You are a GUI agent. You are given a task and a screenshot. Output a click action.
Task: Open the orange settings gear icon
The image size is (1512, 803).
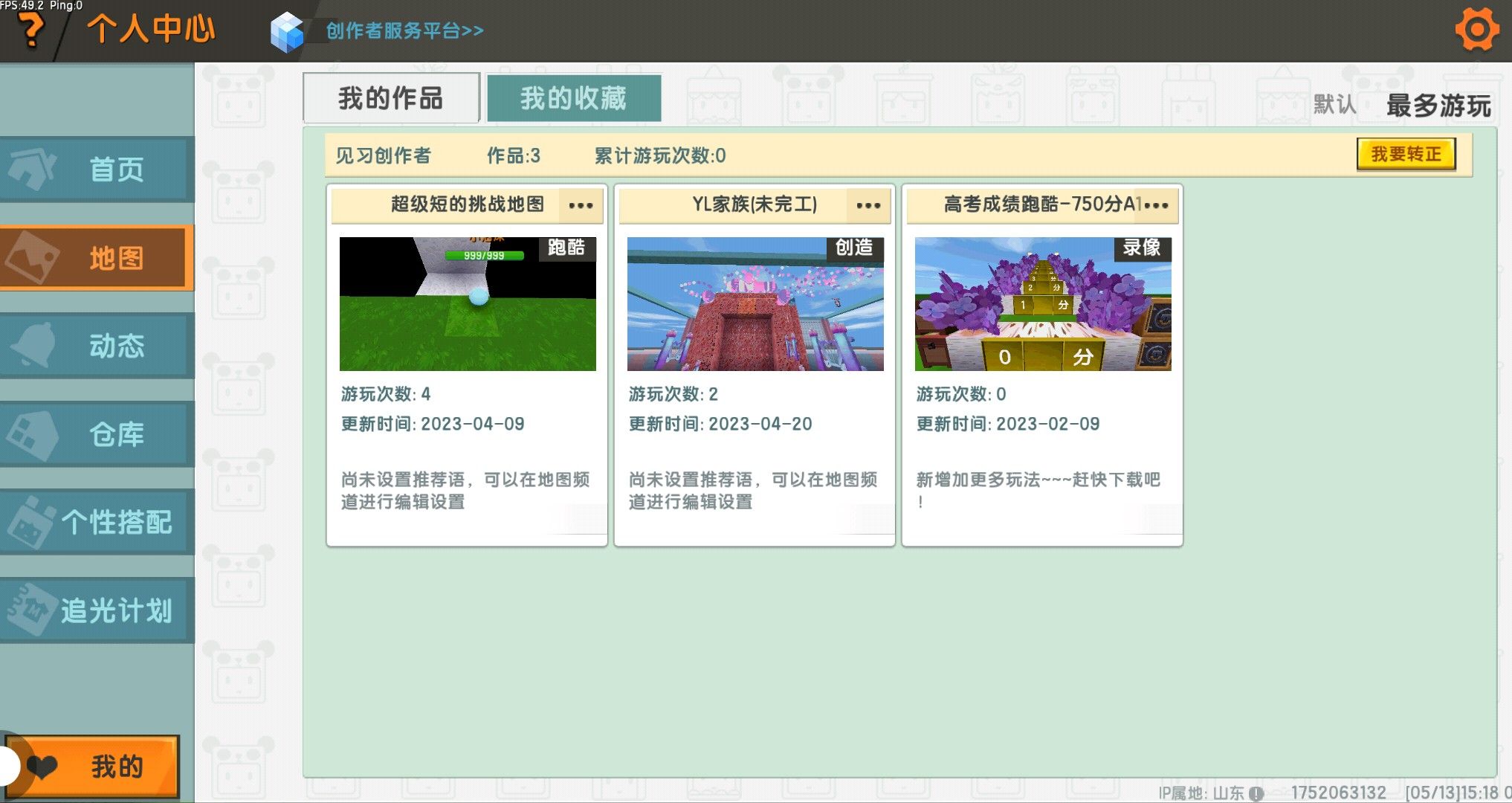click(1476, 30)
